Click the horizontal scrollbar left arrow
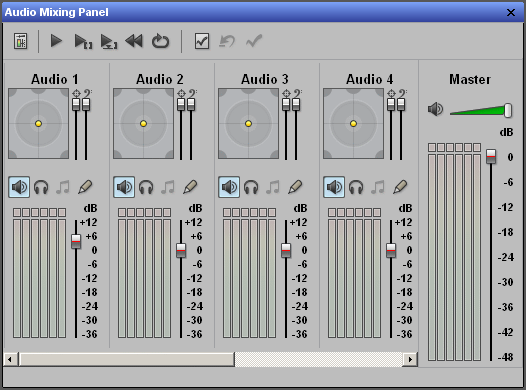 pos(10,359)
